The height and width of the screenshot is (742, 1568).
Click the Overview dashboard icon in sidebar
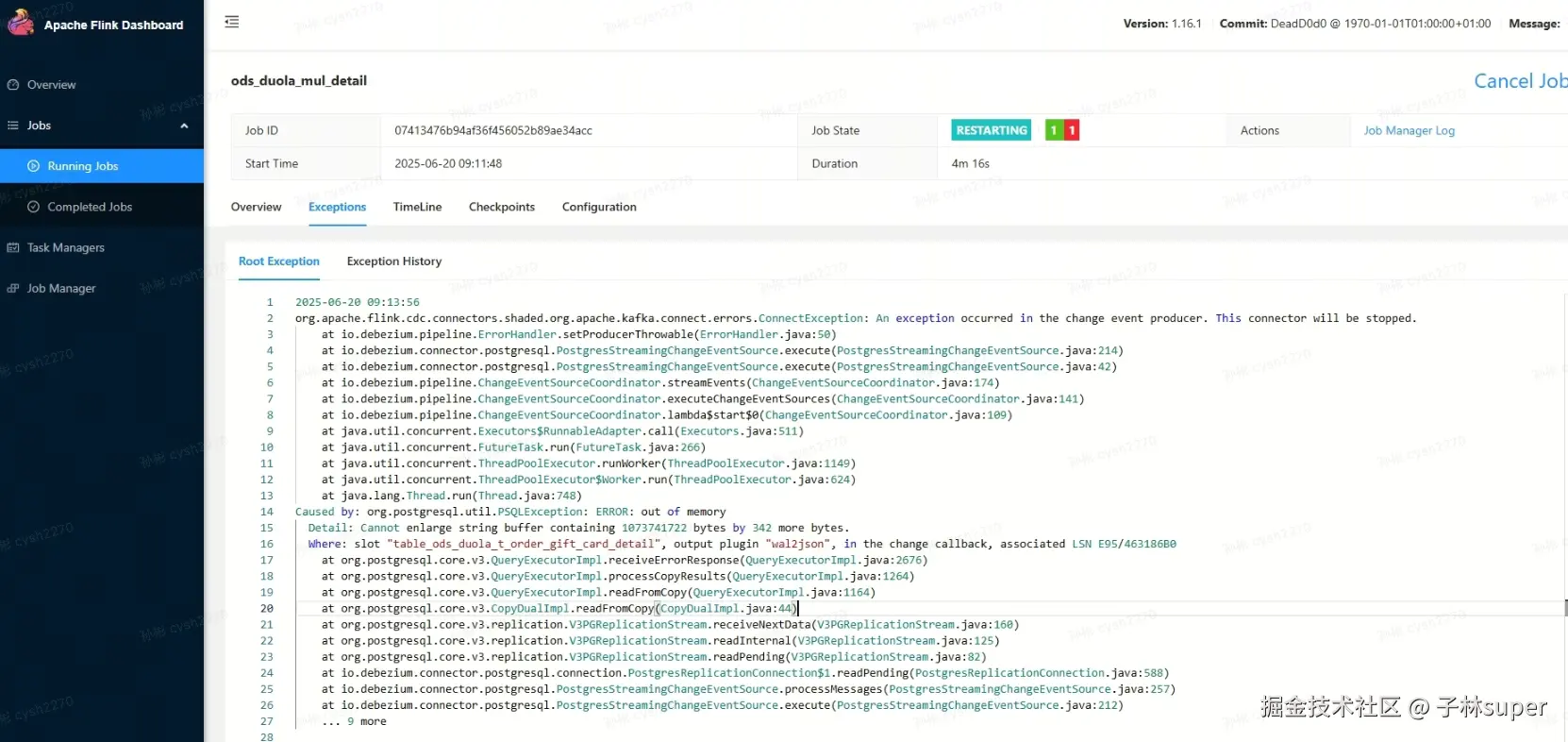pyautogui.click(x=13, y=85)
